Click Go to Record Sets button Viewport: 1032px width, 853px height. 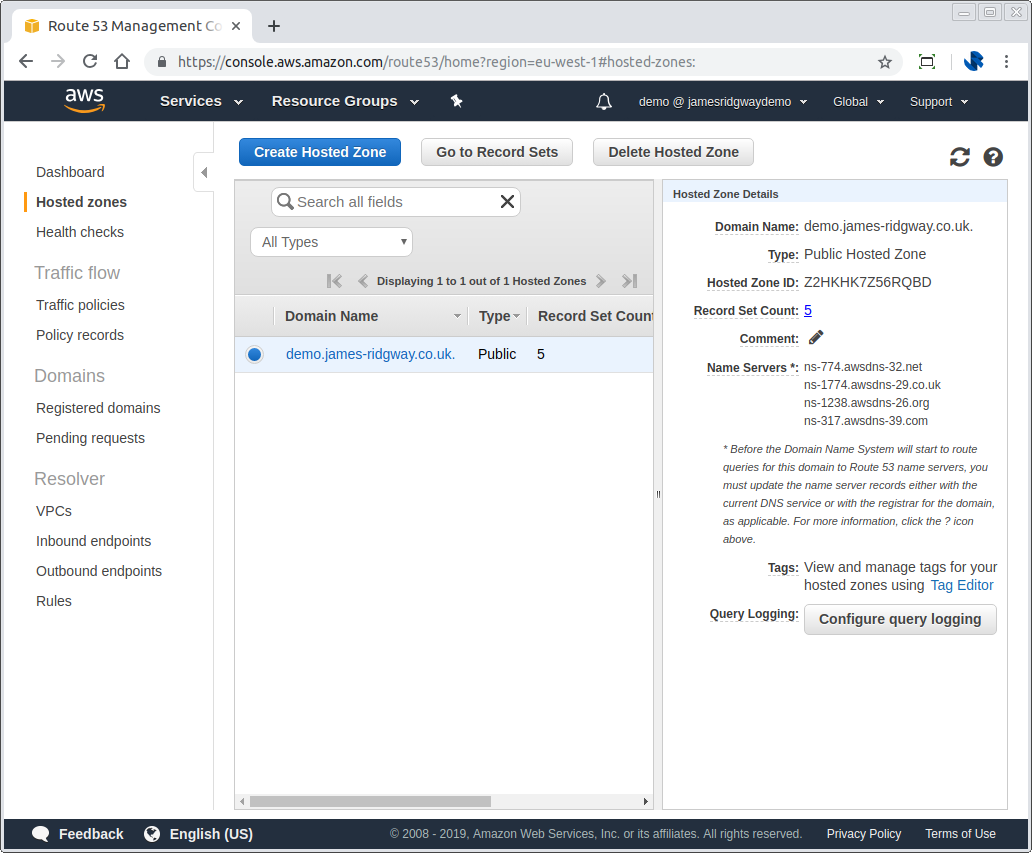[497, 152]
